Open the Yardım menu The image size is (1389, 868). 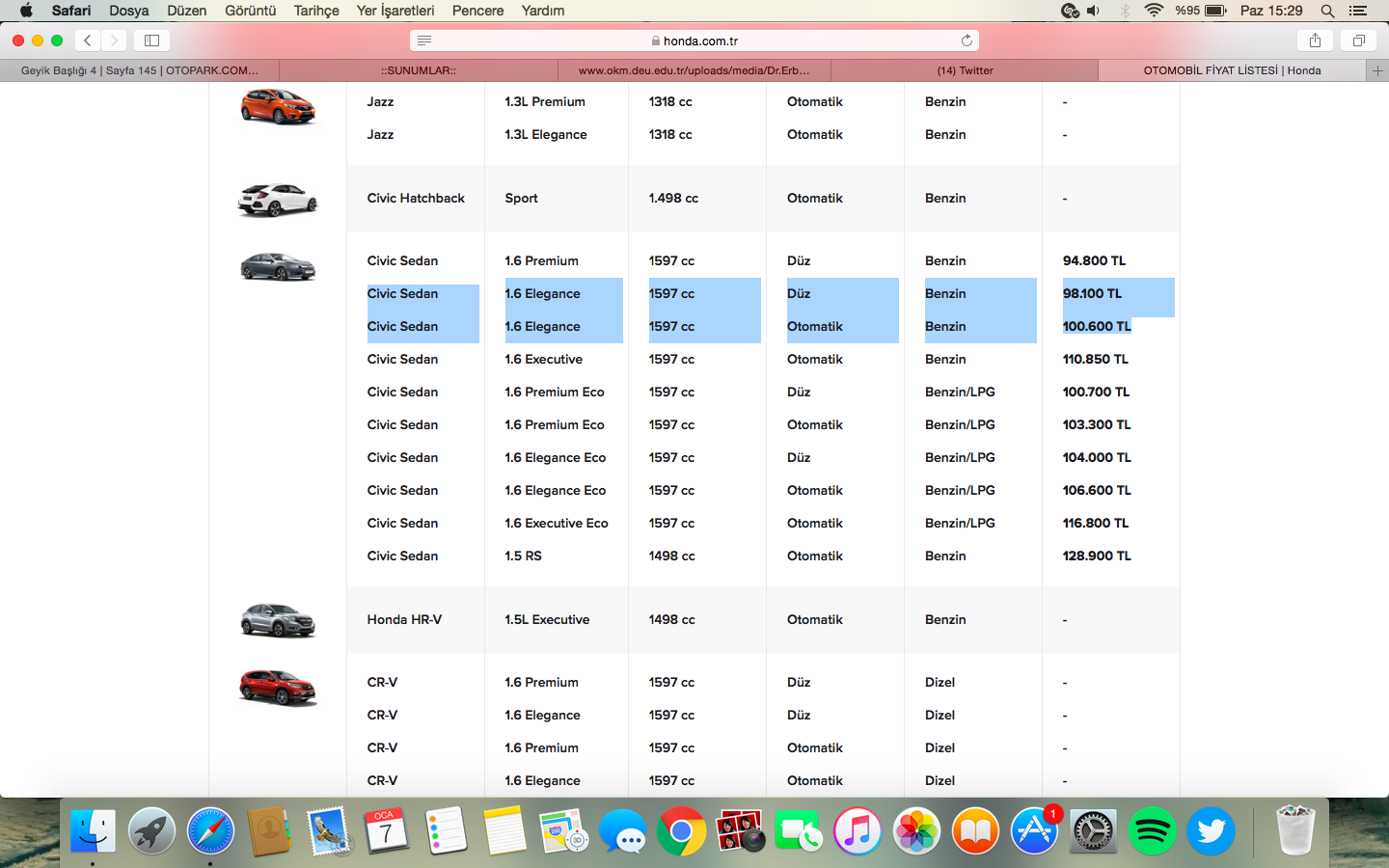pos(543,11)
